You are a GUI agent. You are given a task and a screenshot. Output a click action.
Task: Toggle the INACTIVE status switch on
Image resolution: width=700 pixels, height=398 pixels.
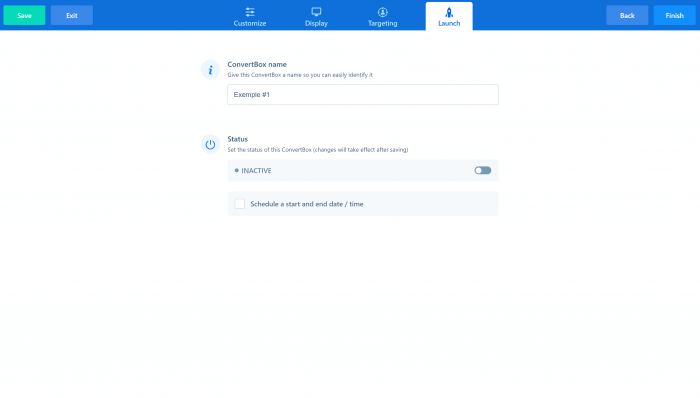(483, 170)
